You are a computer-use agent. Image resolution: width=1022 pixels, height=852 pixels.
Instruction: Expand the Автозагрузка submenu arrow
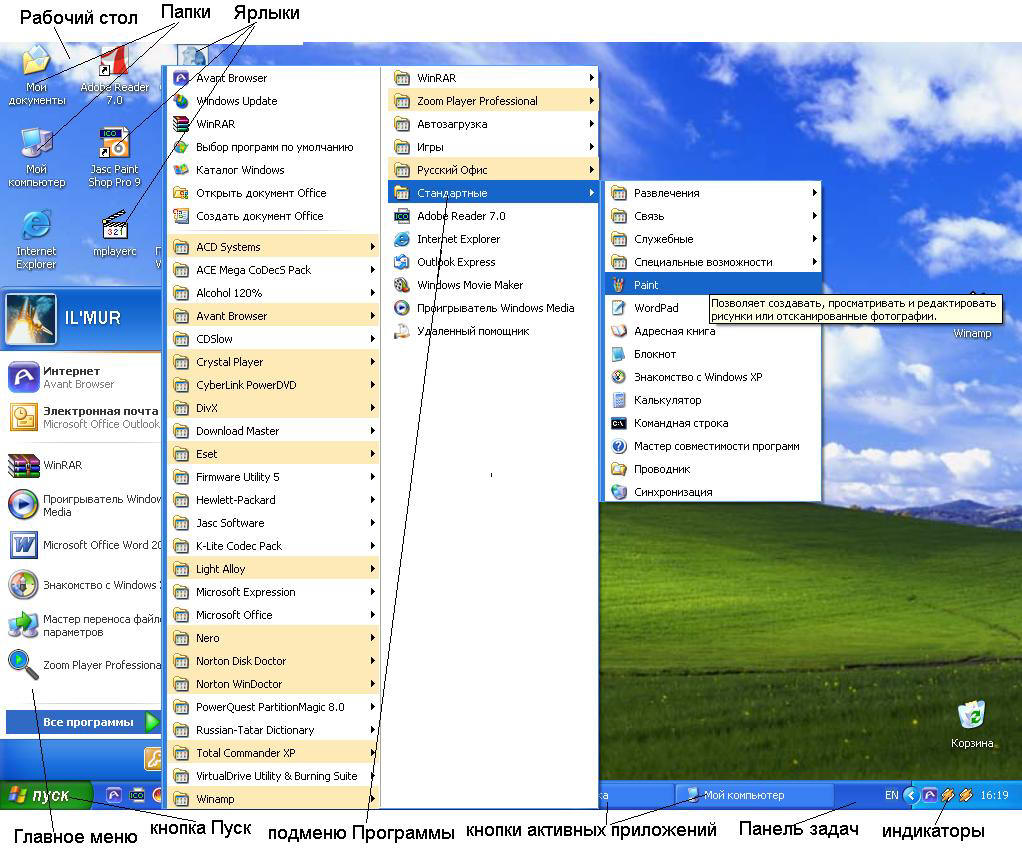tap(591, 124)
